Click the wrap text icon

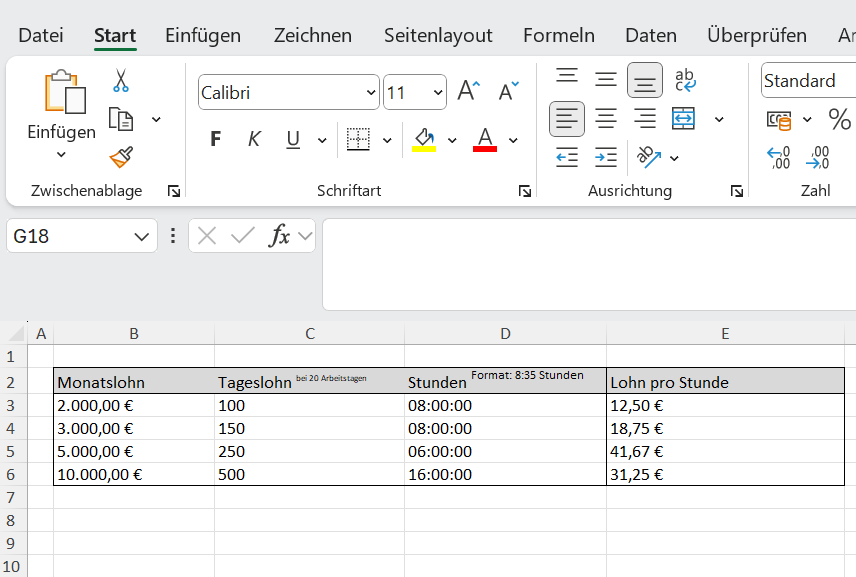coord(685,80)
